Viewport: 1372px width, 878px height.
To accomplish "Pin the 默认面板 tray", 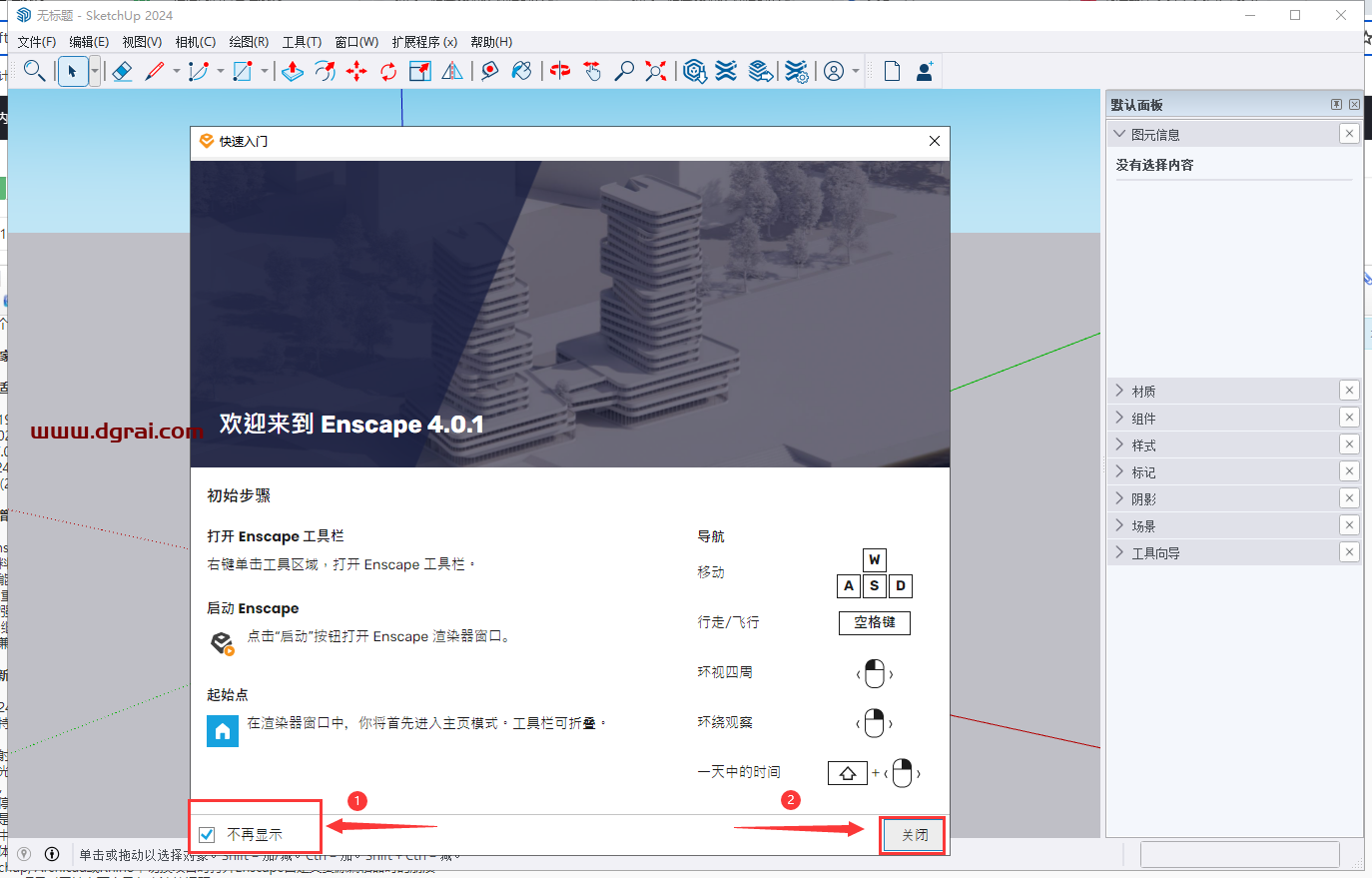I will pos(1336,104).
